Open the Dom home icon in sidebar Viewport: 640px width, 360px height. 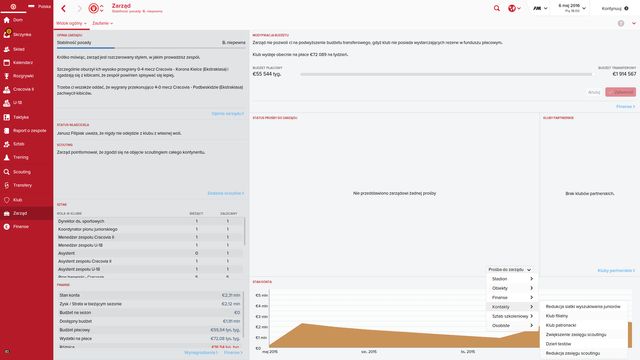point(7,20)
